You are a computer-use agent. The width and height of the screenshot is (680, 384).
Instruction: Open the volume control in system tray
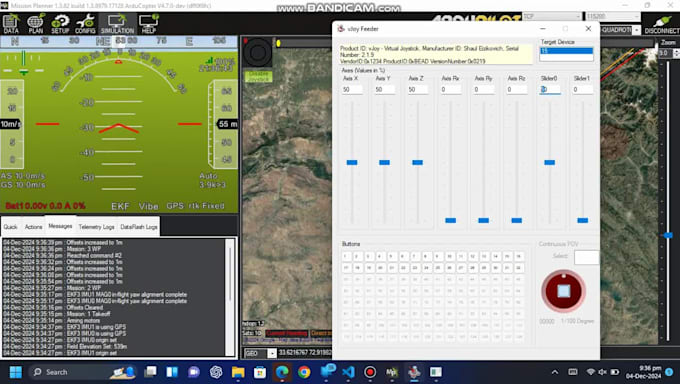click(x=602, y=372)
